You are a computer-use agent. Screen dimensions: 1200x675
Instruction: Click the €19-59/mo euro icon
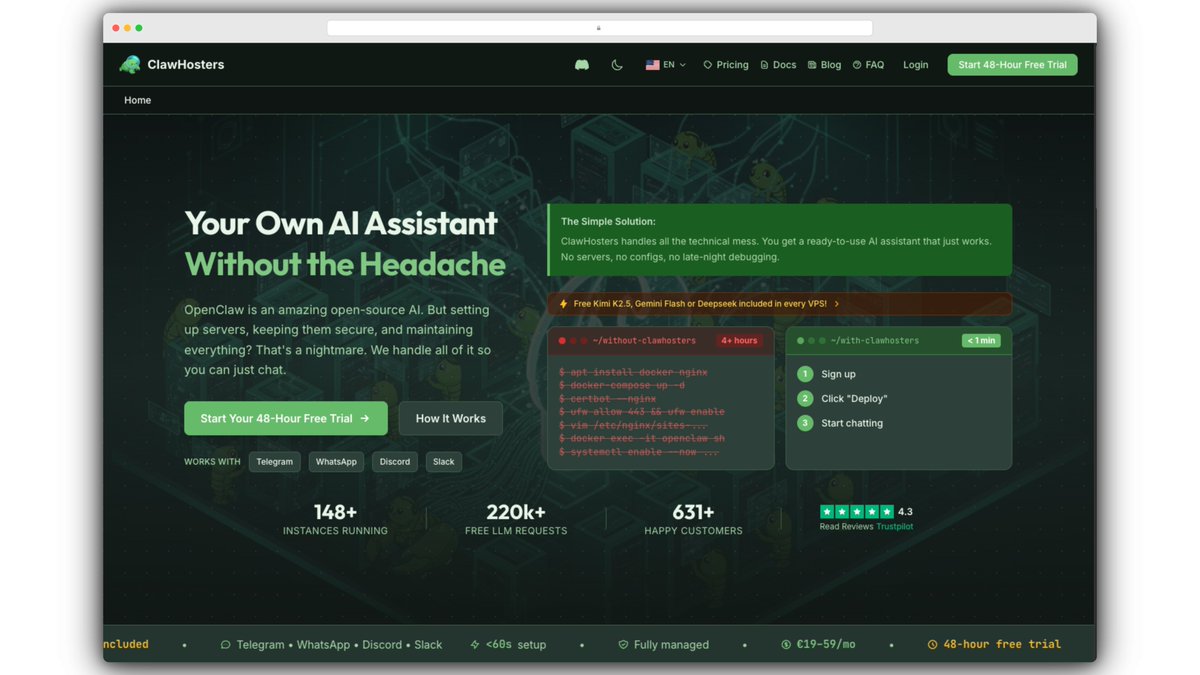(x=786, y=645)
